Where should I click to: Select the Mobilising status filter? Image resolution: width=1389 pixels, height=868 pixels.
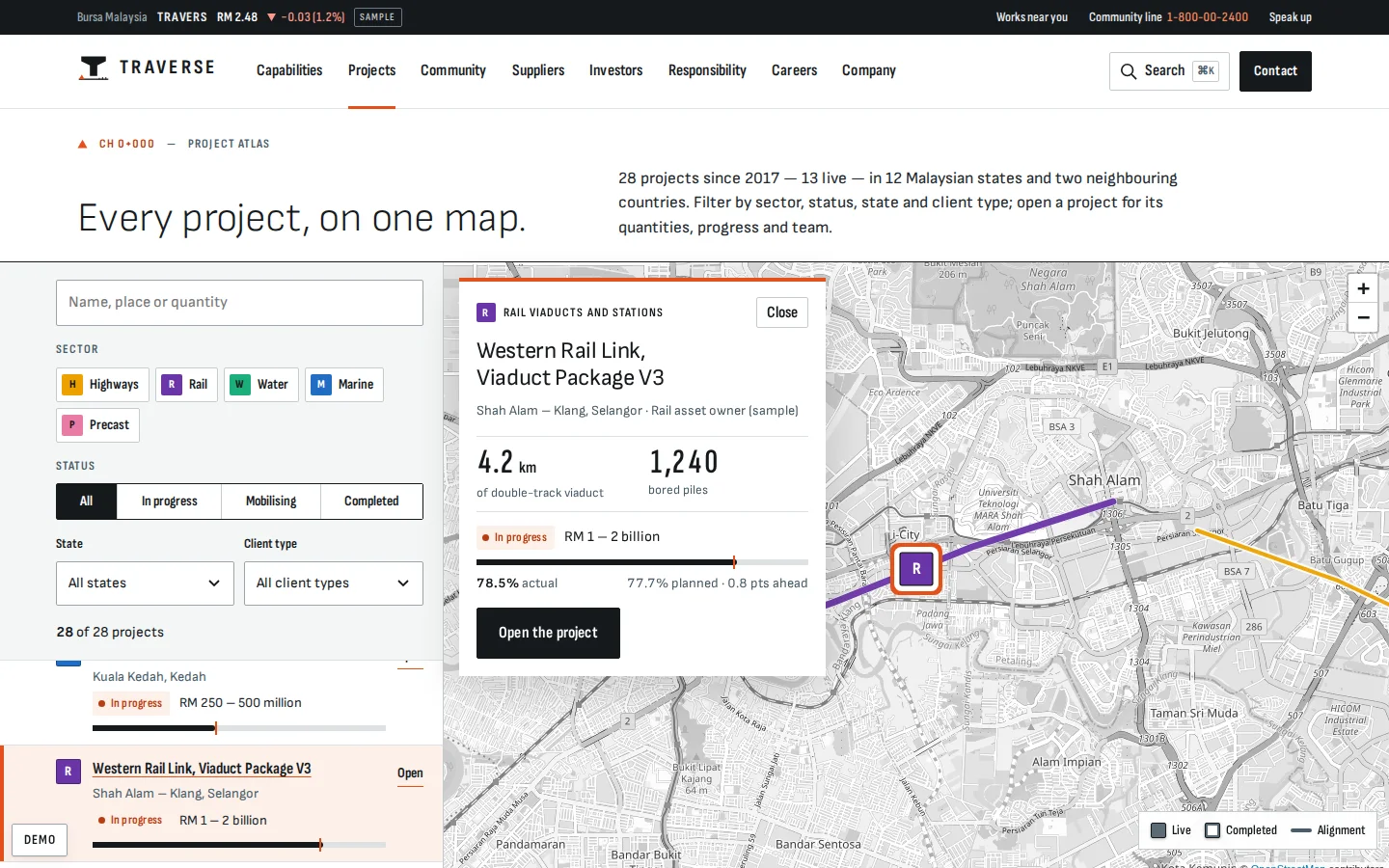coord(271,502)
